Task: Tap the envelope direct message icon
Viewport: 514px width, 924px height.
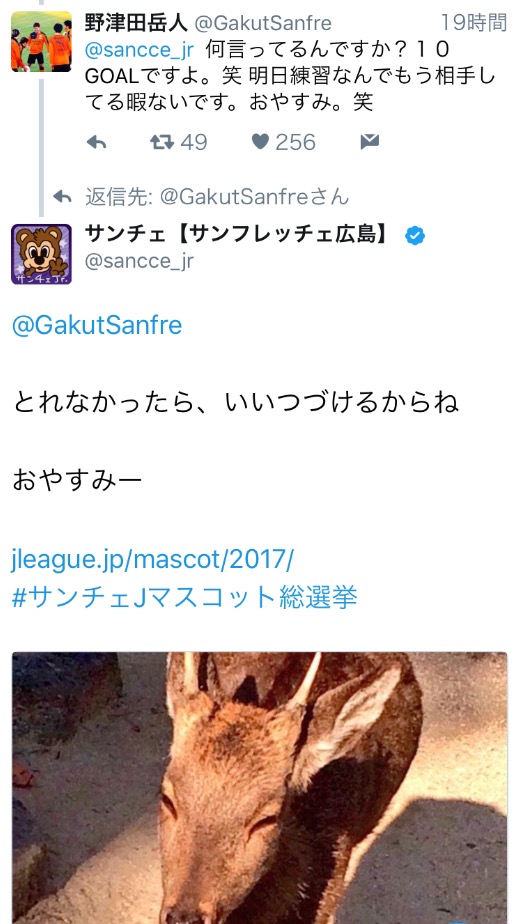Action: (370, 142)
